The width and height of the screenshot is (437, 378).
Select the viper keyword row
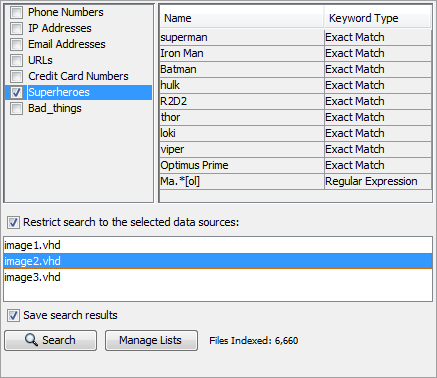point(295,149)
